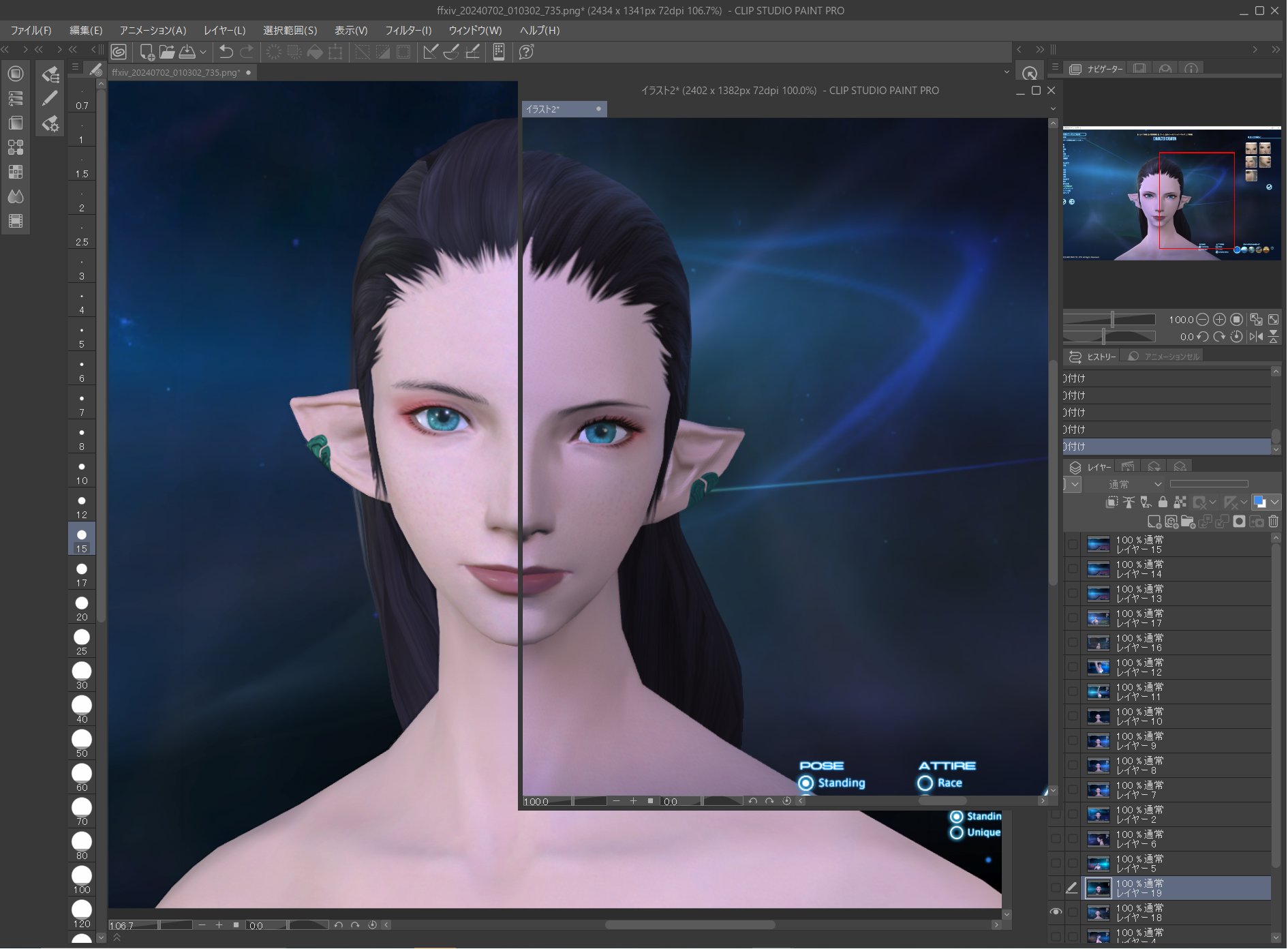Toggle visibility box of レイヤー 5
The image size is (1288, 949).
(1056, 863)
